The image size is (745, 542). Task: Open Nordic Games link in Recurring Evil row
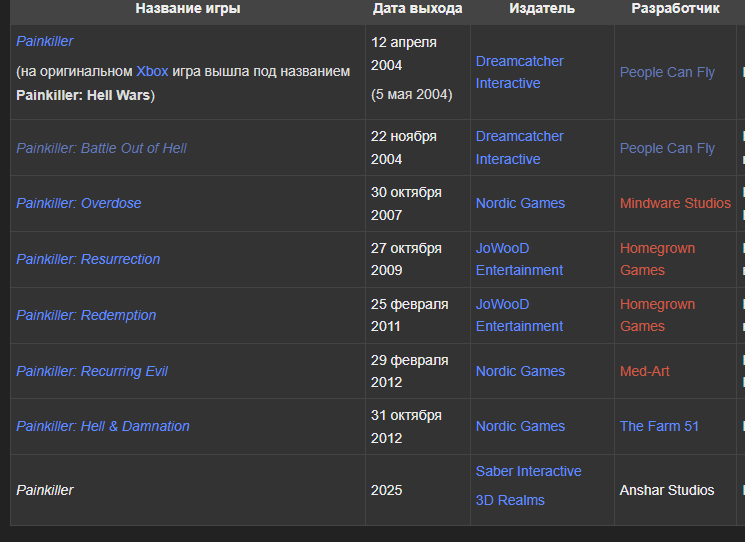point(520,371)
